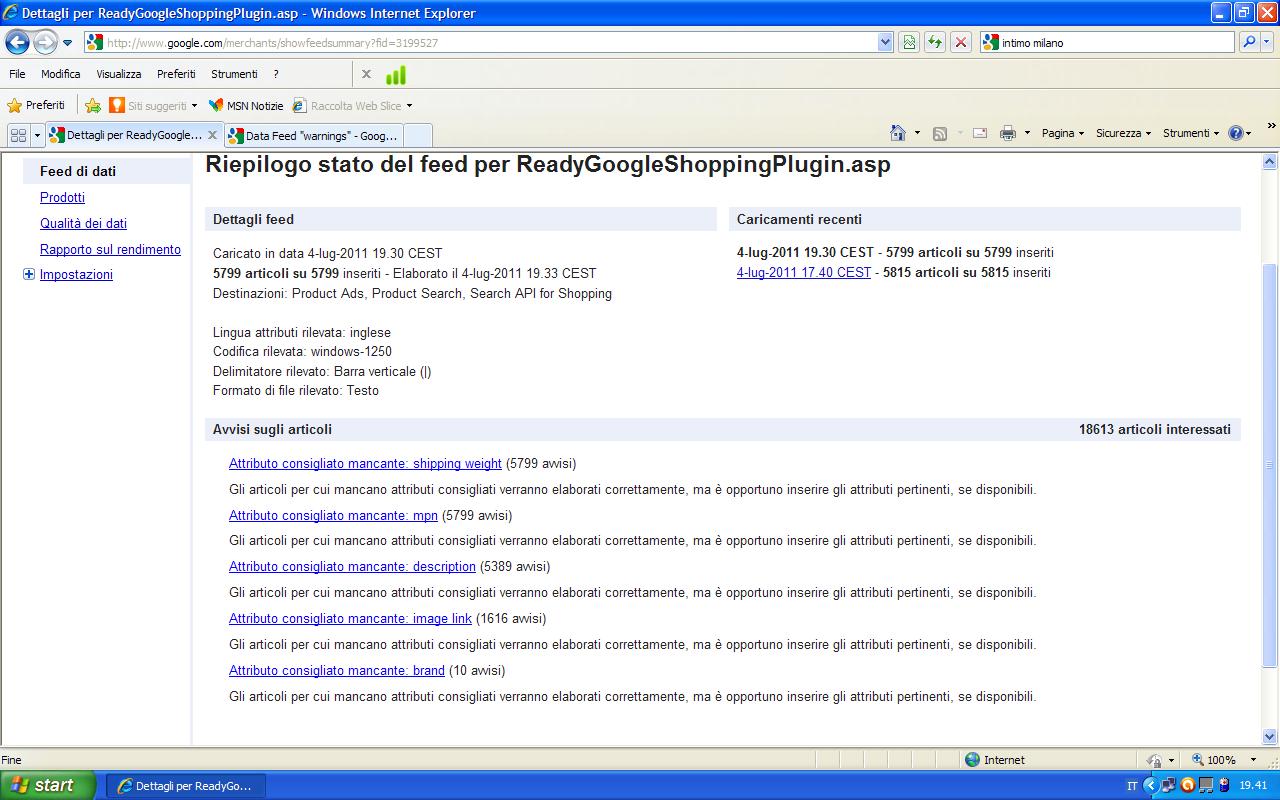The image size is (1280, 800).
Task: Click the page vertical scrollbar thumb
Action: click(x=1270, y=464)
